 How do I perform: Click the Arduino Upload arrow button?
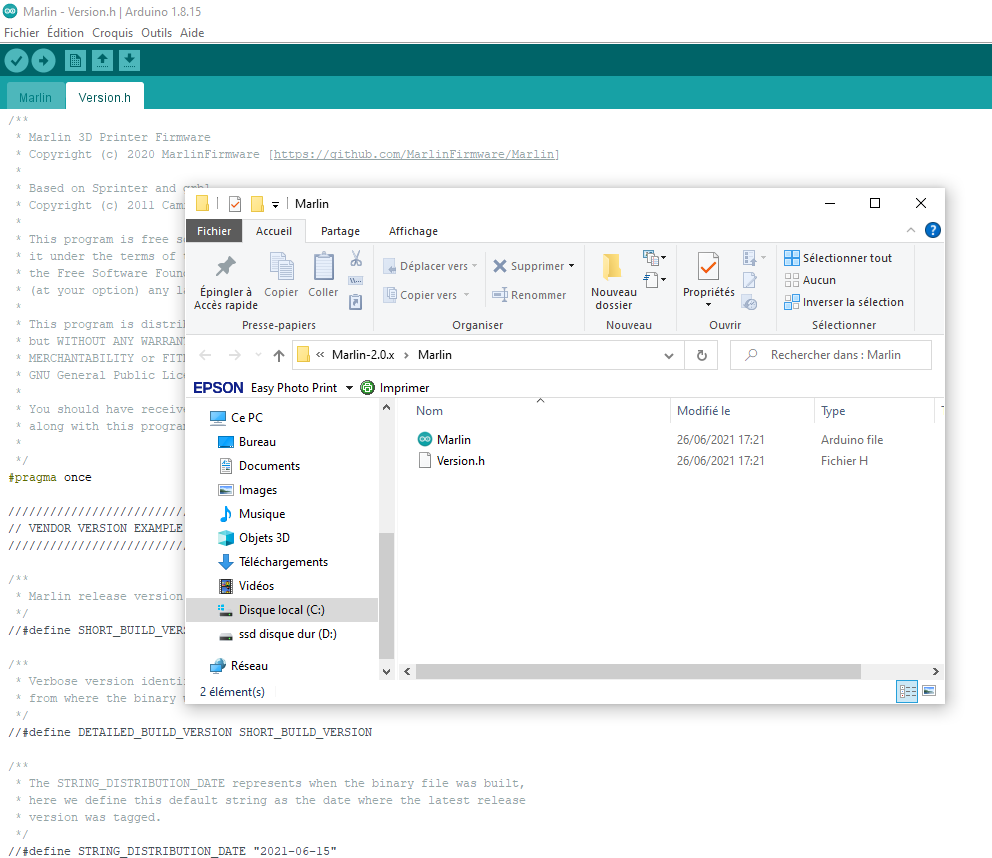(x=44, y=61)
